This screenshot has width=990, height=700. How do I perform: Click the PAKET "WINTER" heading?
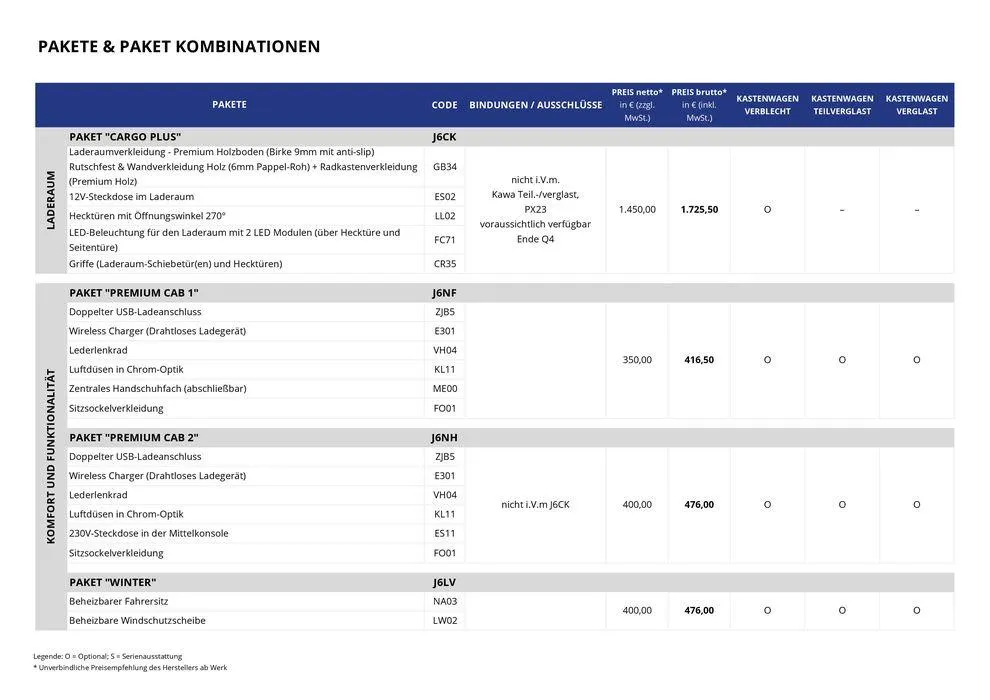(113, 582)
